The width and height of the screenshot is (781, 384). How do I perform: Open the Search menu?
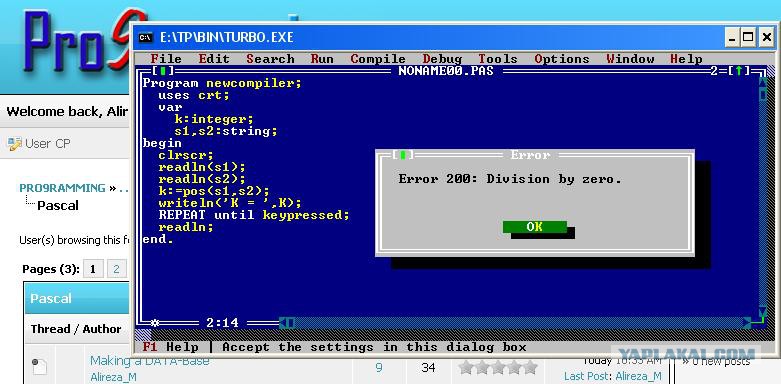pos(270,59)
